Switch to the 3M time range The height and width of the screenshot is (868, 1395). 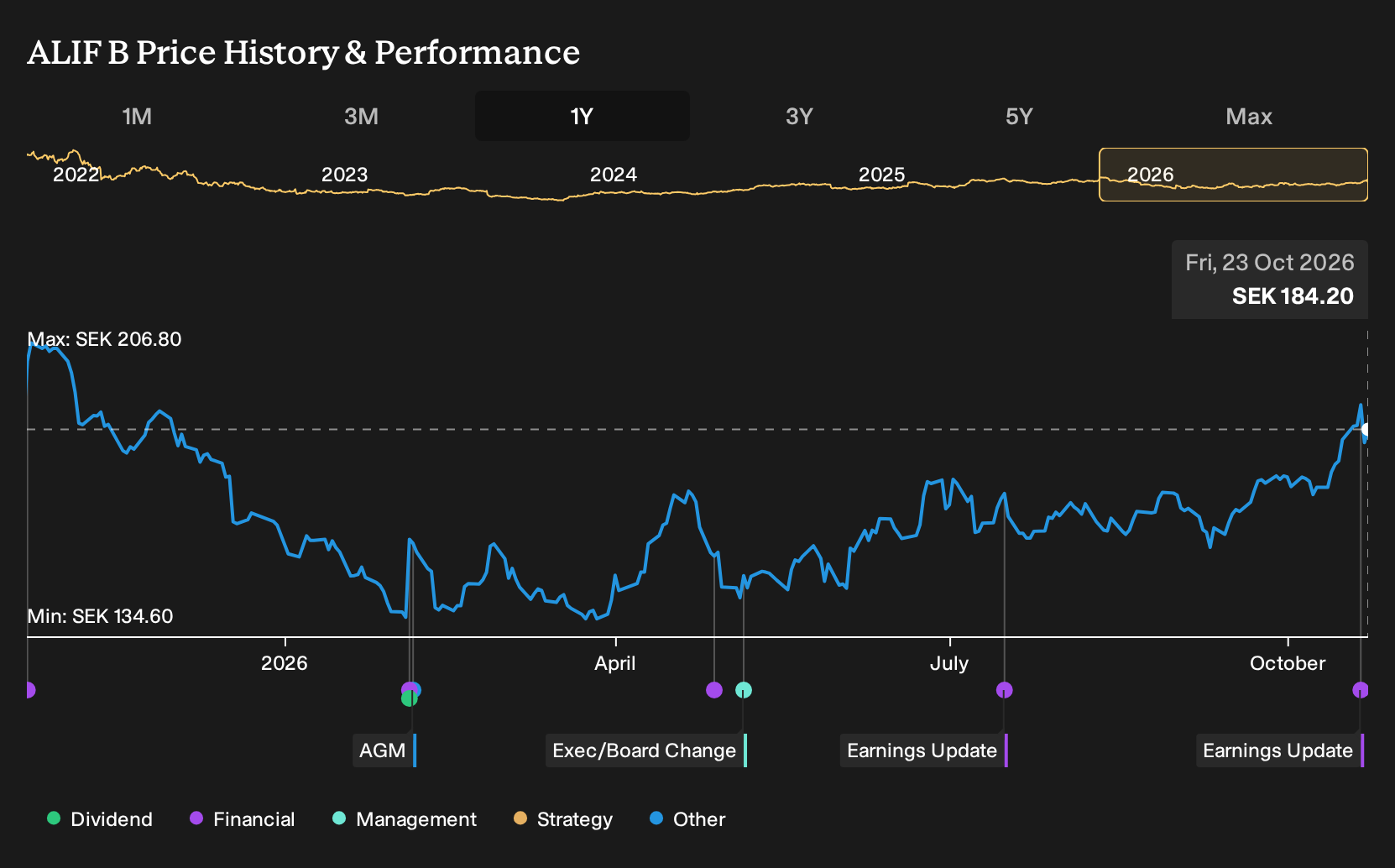pos(361,116)
